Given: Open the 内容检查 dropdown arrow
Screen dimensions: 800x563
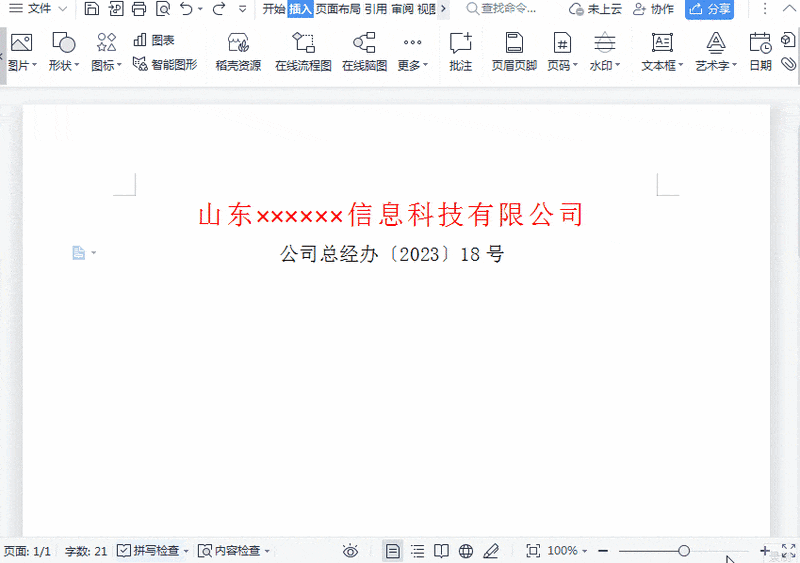Looking at the screenshot, I should pyautogui.click(x=267, y=551).
